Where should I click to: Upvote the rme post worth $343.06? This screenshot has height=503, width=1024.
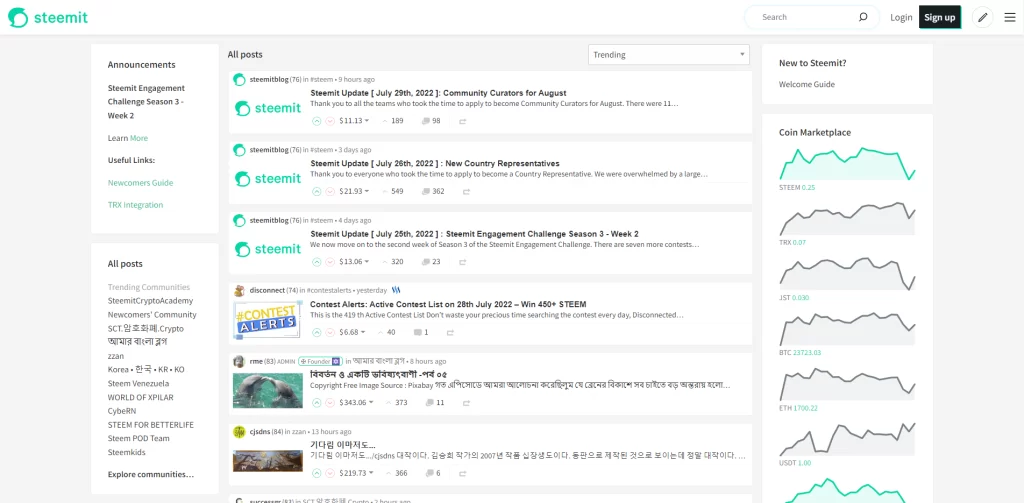[x=317, y=402]
